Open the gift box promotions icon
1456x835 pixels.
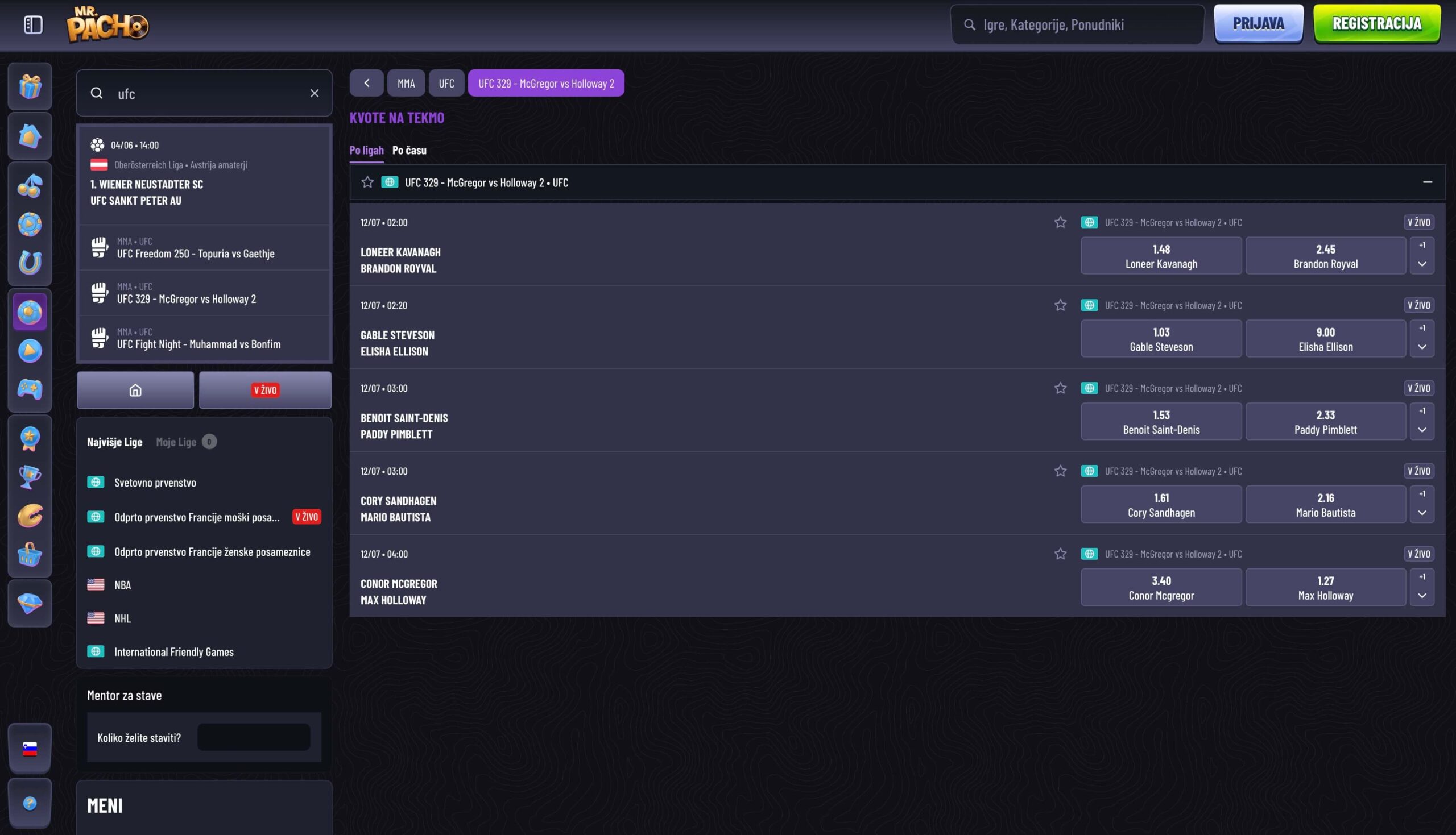coord(30,86)
